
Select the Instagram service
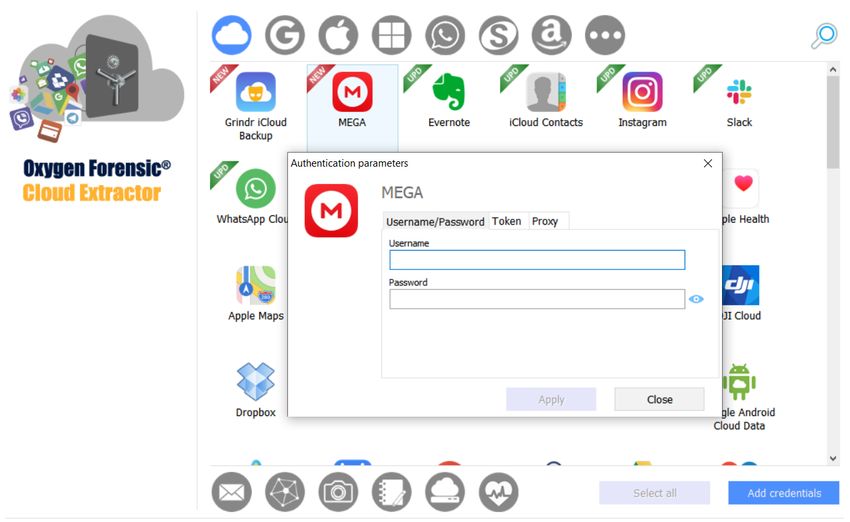pos(642,100)
